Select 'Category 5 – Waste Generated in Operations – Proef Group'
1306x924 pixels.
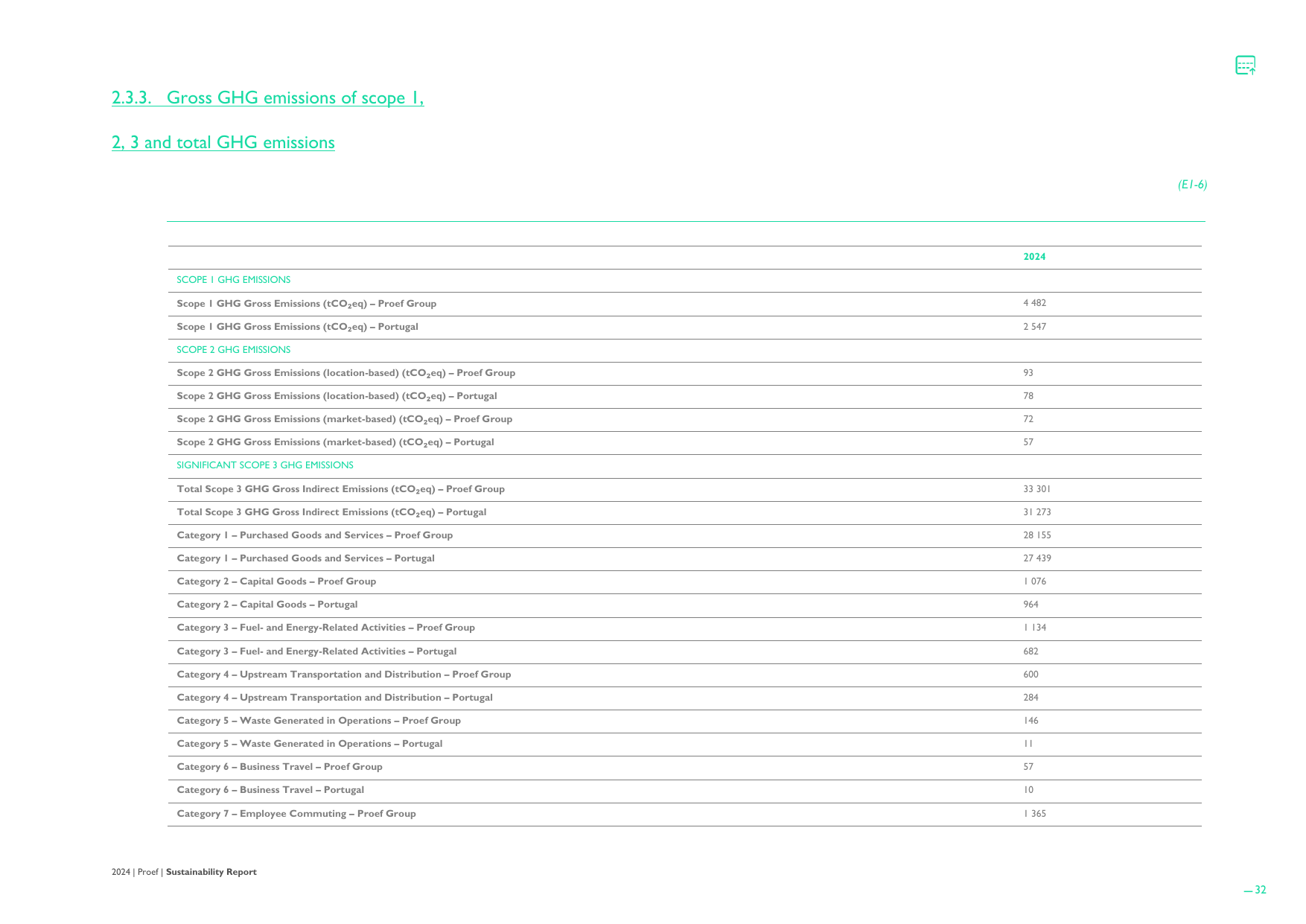coord(319,721)
